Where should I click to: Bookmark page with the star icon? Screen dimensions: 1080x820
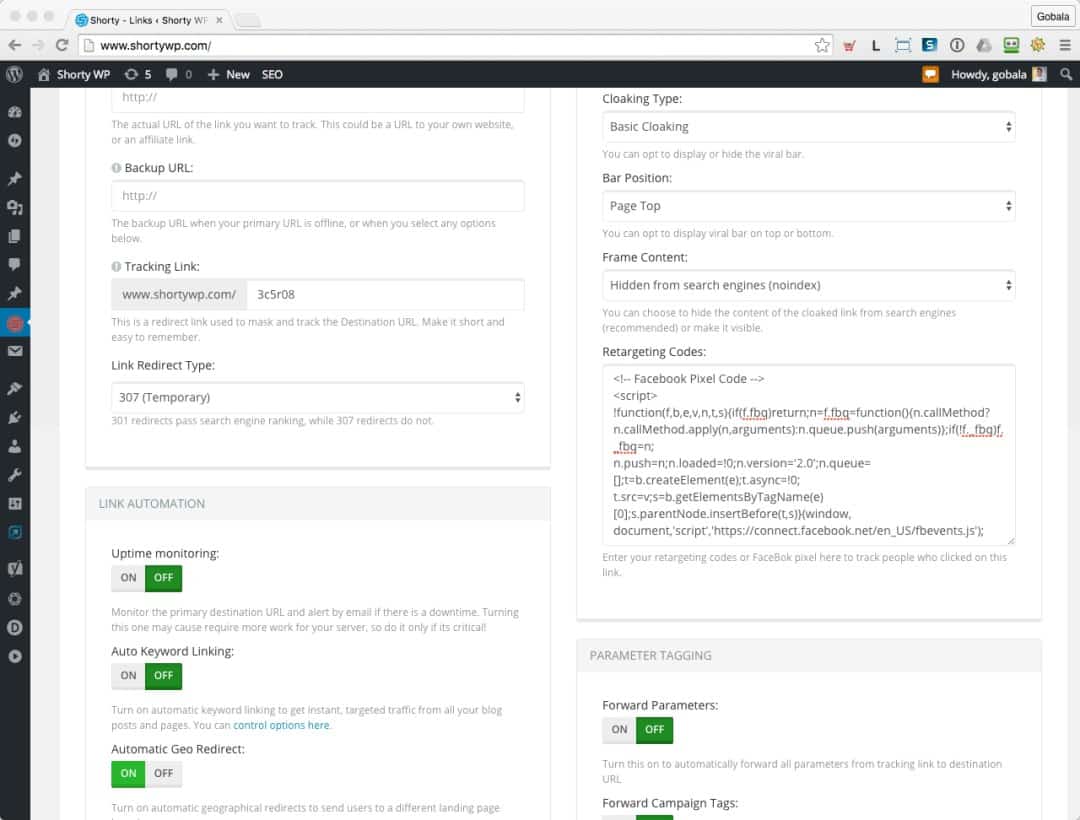822,45
